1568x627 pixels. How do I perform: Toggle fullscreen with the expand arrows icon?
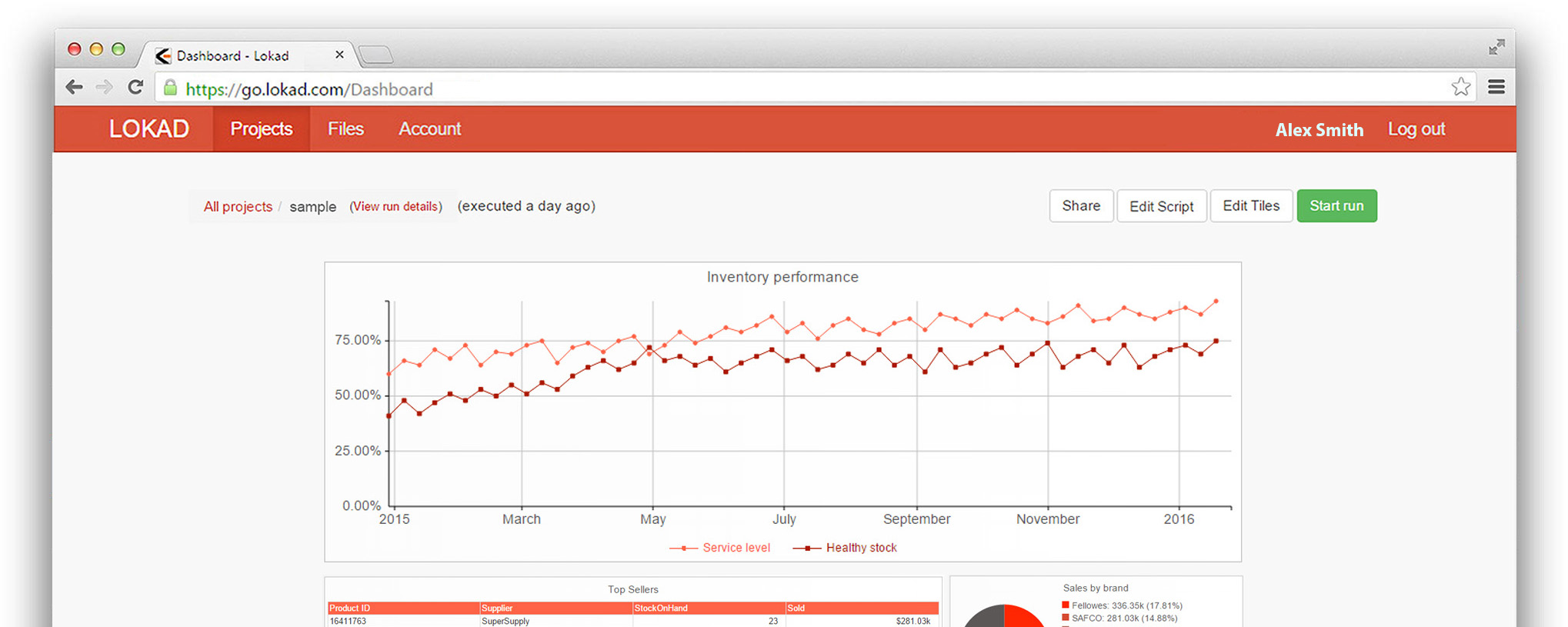click(1496, 47)
